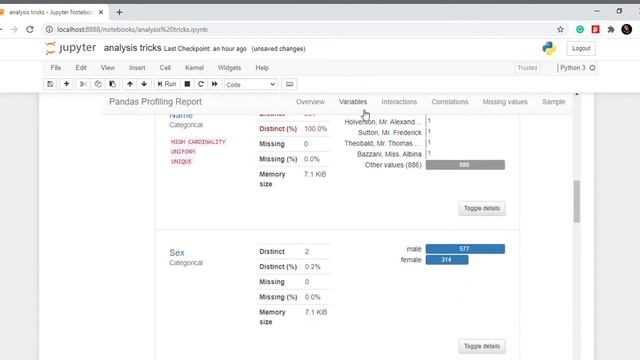Go to the Missing values section
Viewport: 640px width, 360px height.
point(505,102)
